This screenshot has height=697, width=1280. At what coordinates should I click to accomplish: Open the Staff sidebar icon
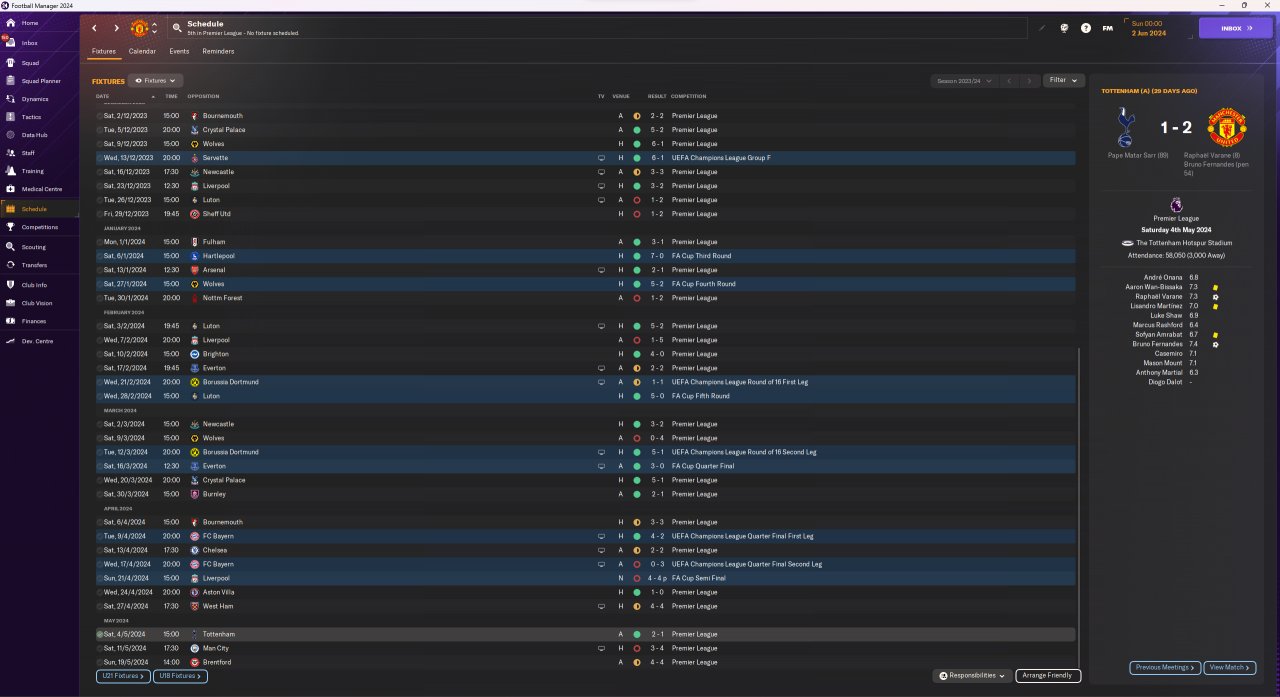(11, 153)
